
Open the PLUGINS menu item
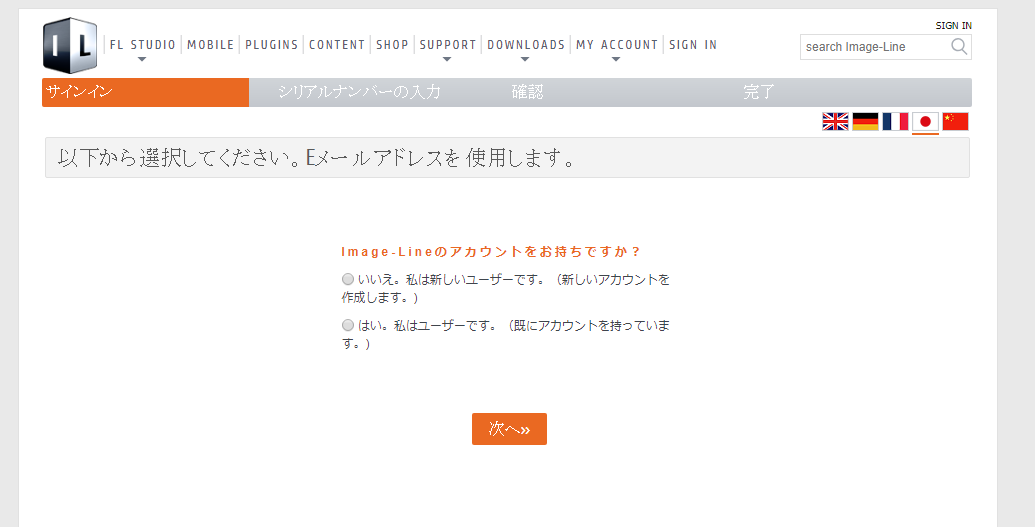[x=271, y=45]
